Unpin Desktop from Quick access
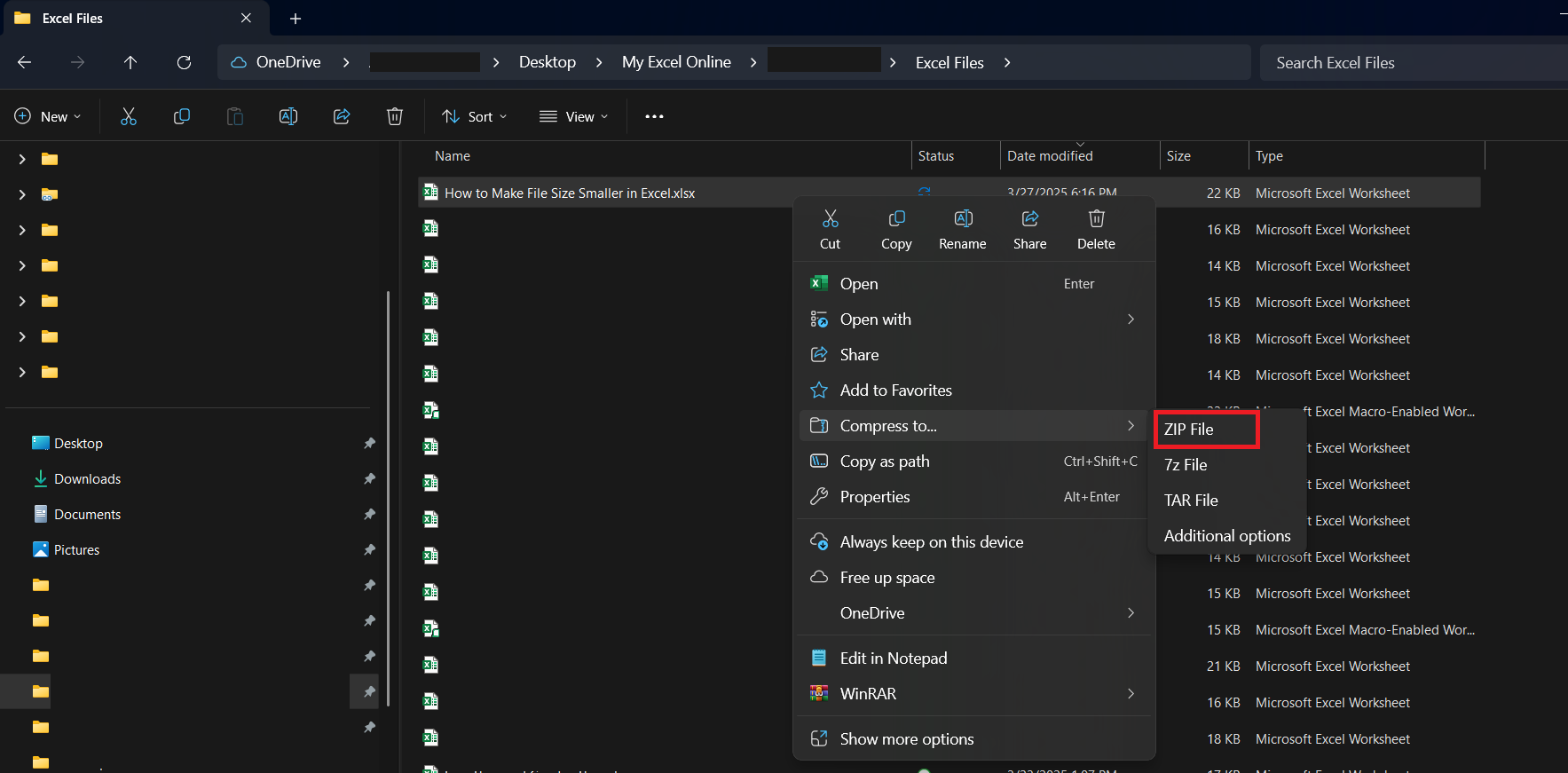The image size is (1568, 773). pos(369,443)
